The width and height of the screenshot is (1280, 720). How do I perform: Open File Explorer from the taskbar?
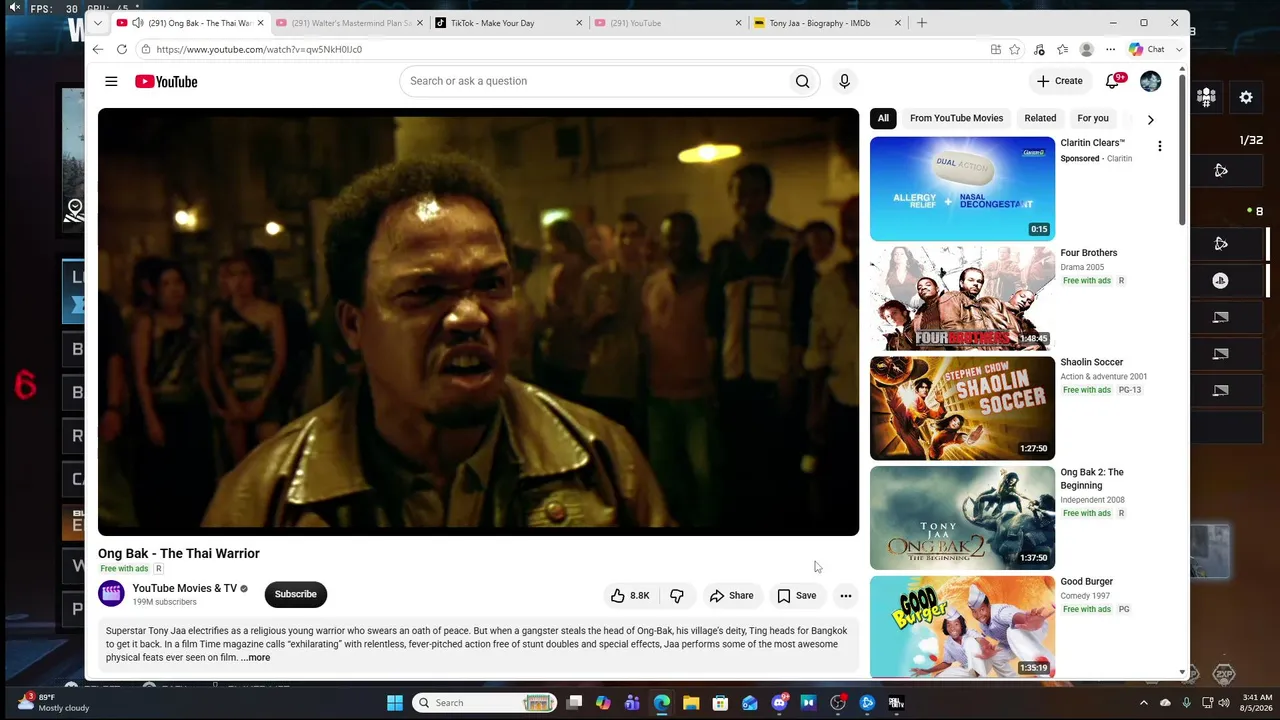point(691,703)
